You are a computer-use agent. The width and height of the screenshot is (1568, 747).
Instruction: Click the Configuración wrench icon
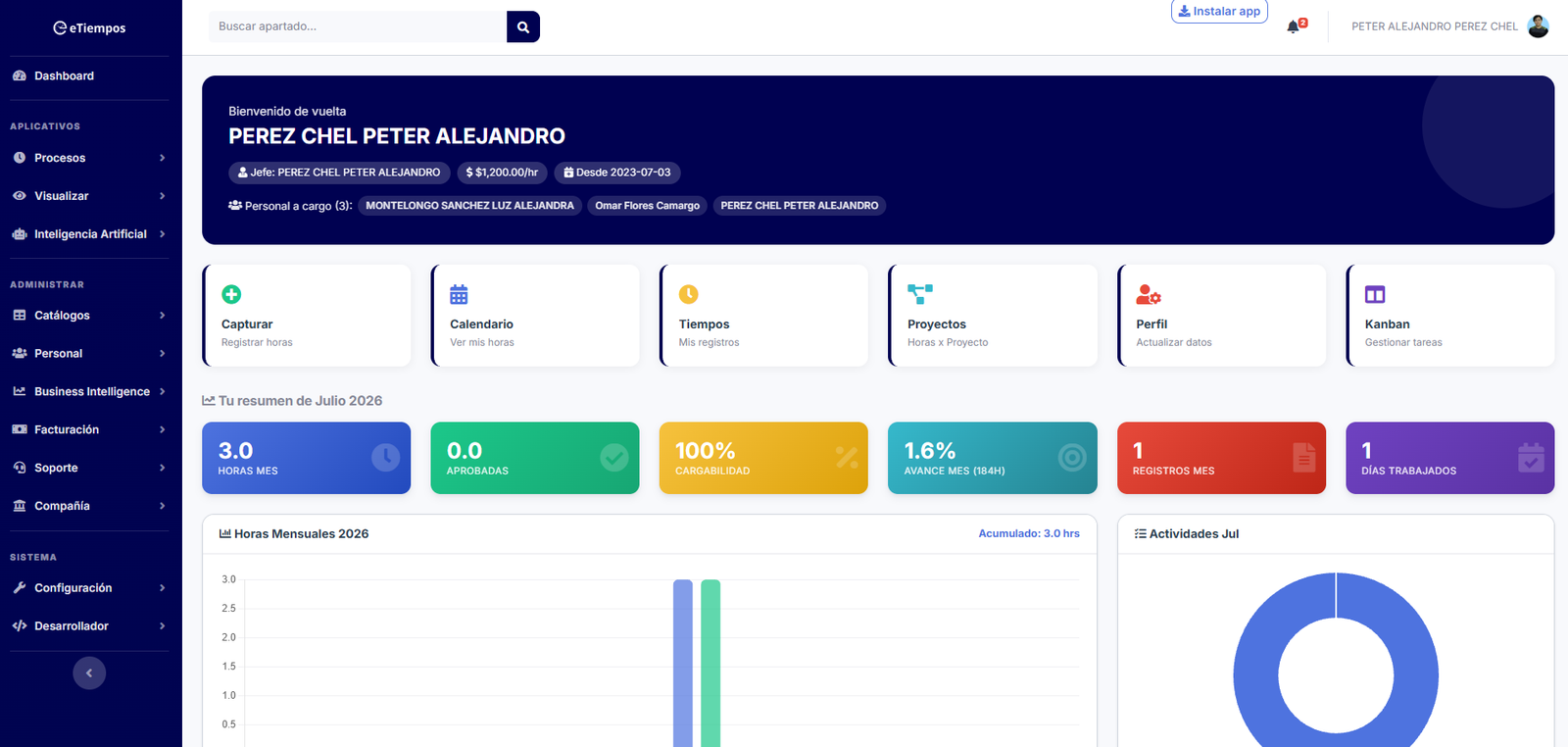click(x=20, y=588)
